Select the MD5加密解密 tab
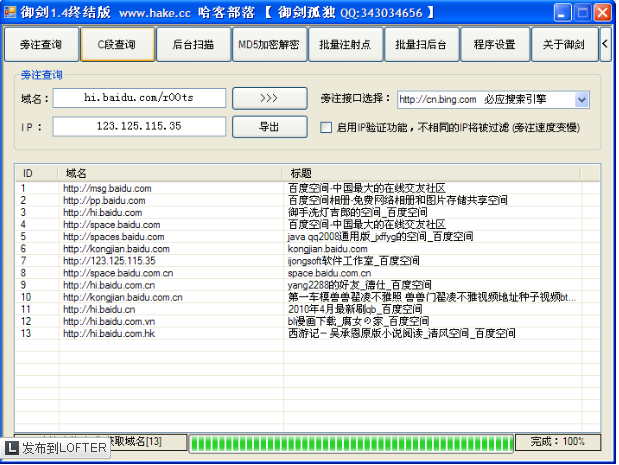This screenshot has width=619, height=465. [267, 45]
